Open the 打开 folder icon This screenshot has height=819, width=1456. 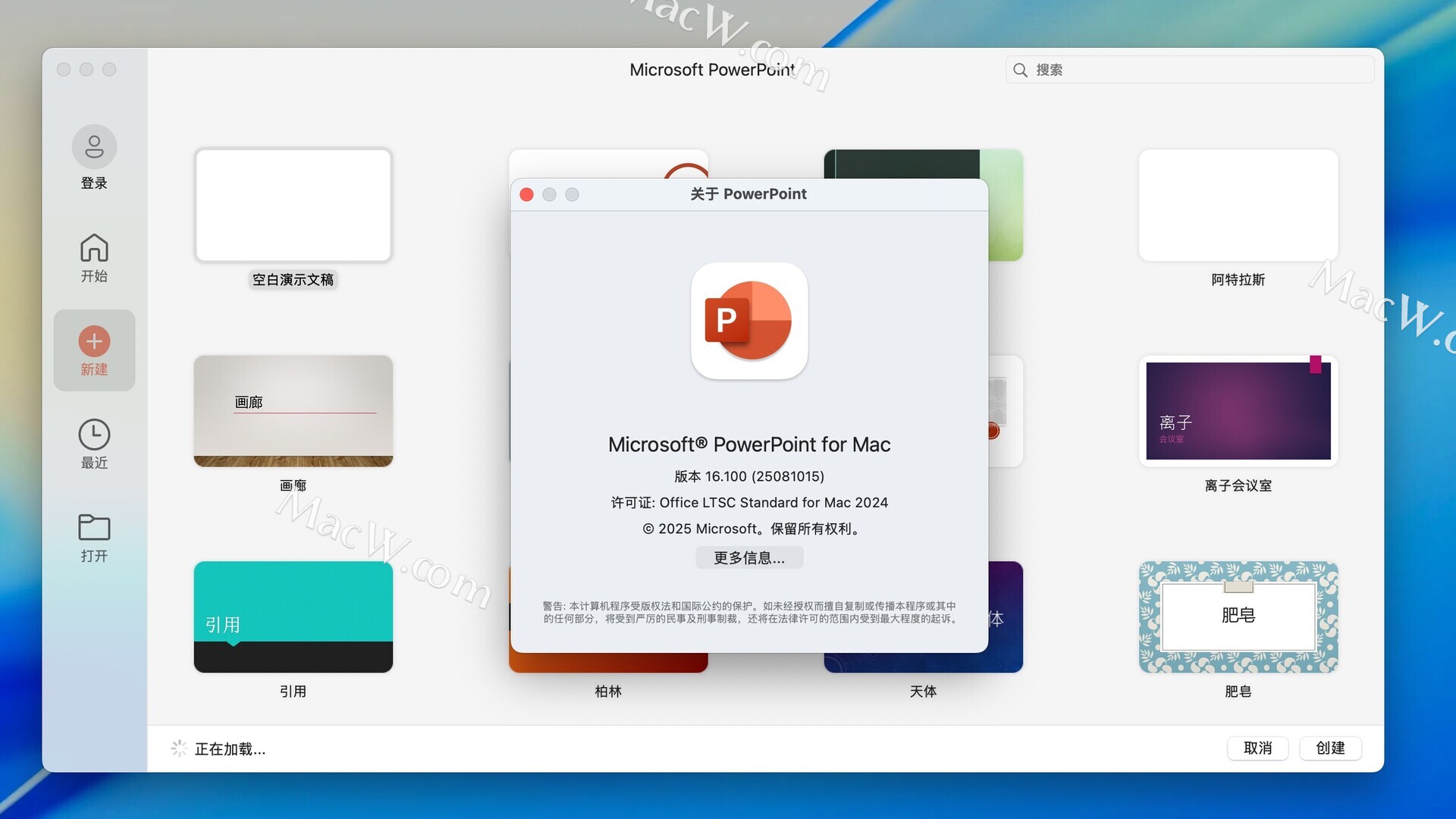coord(94,527)
